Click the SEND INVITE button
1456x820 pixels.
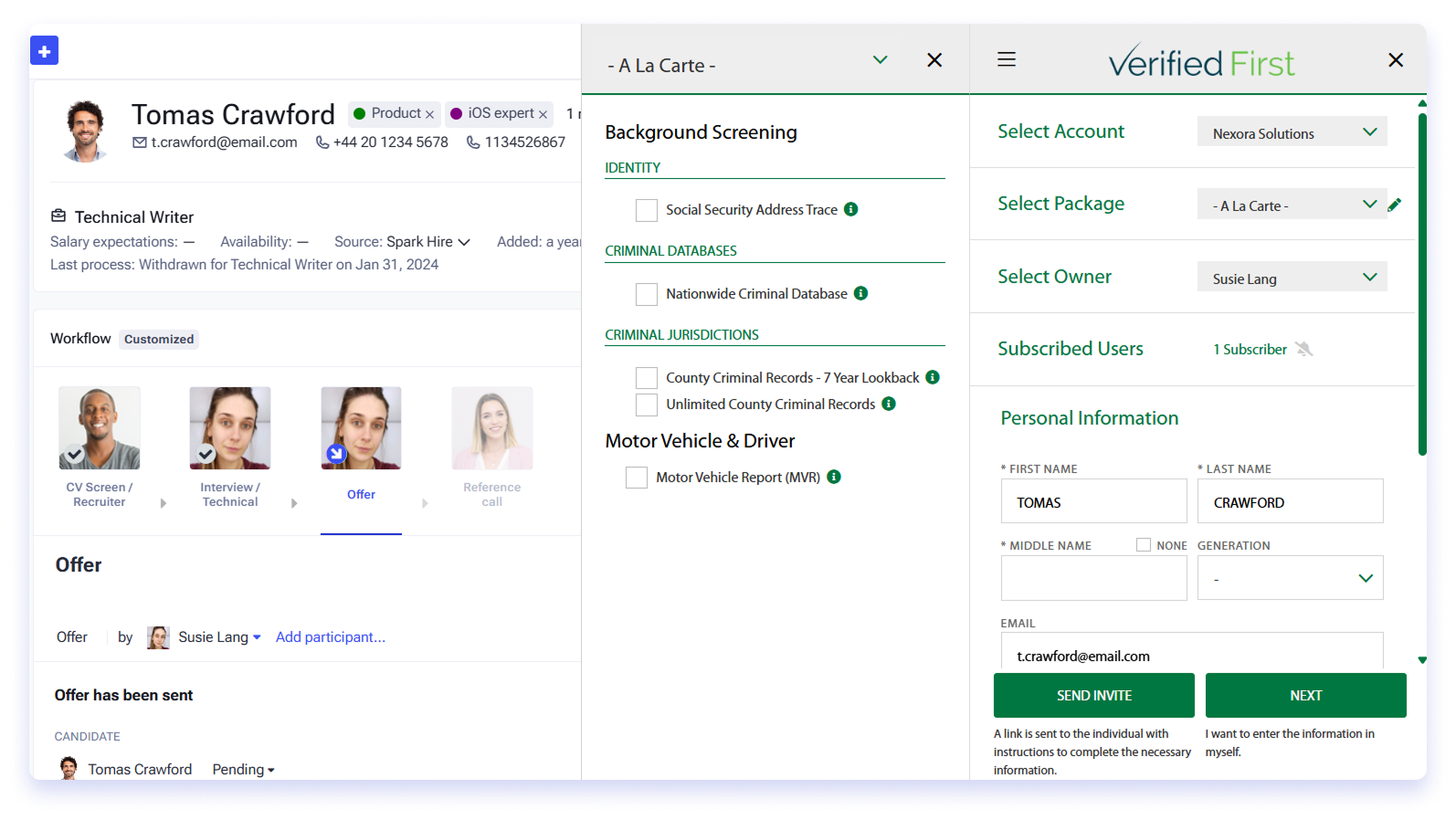click(x=1094, y=696)
